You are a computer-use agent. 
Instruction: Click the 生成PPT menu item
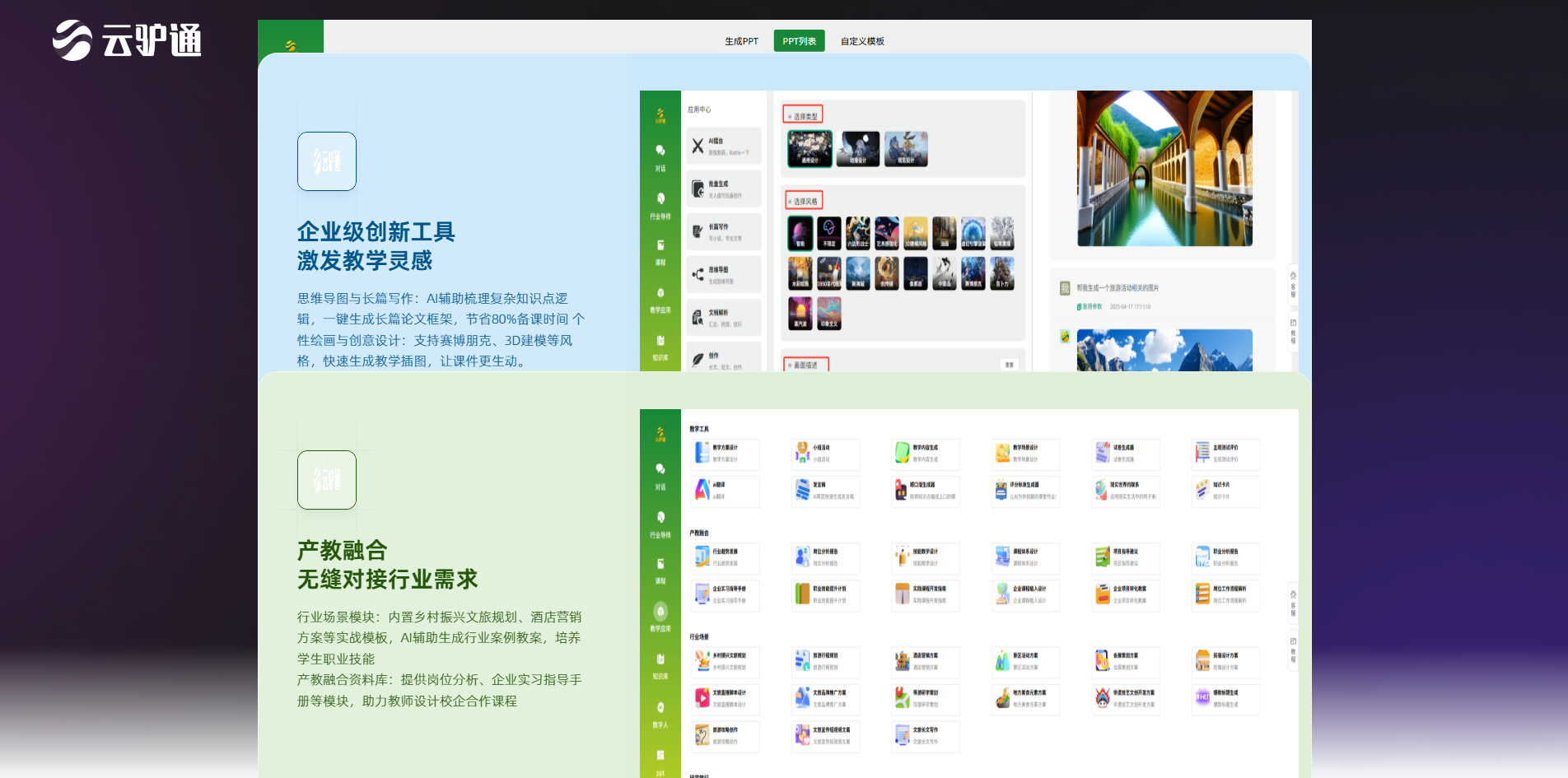tap(740, 40)
